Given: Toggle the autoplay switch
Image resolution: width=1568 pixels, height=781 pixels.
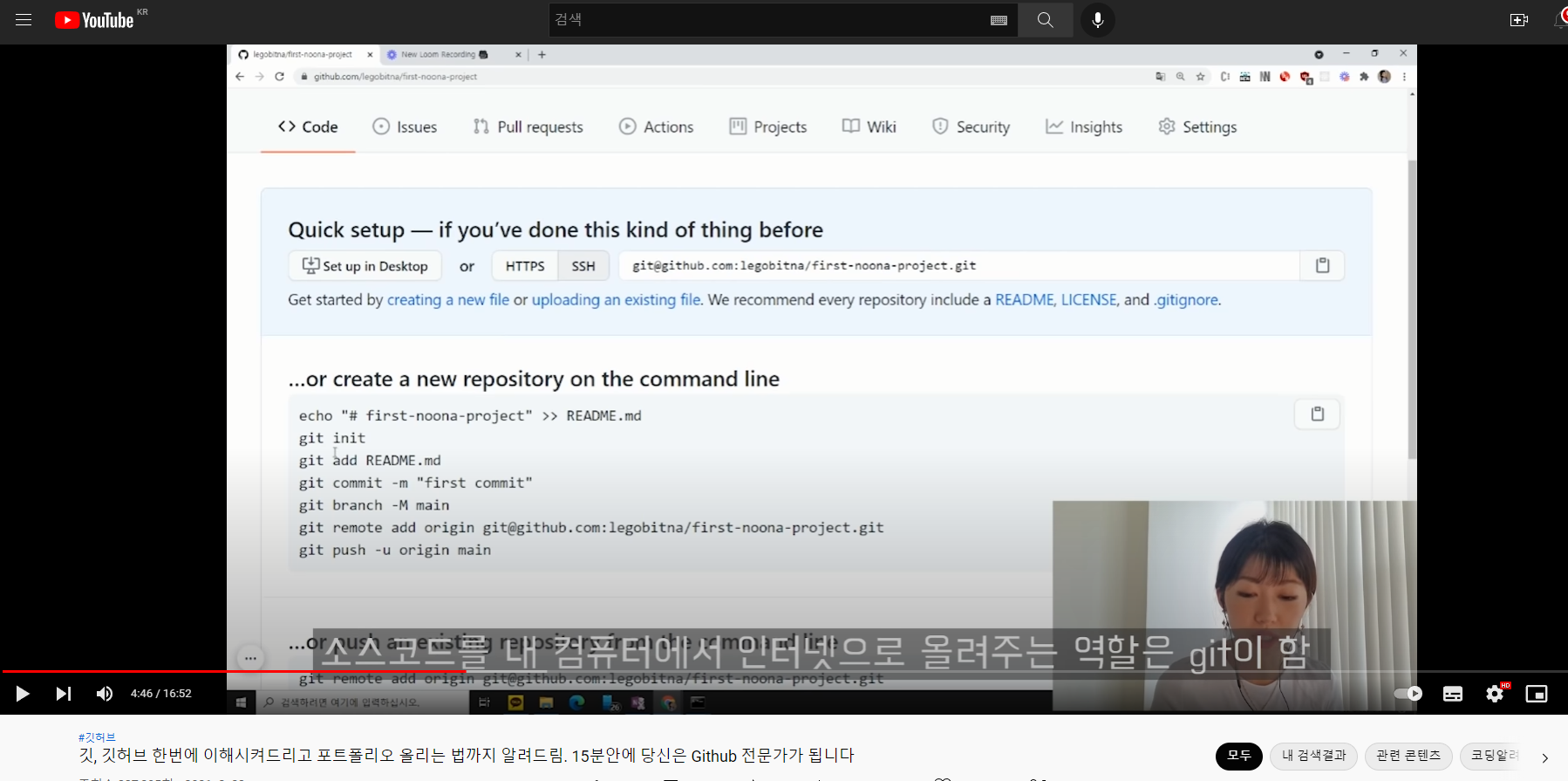Looking at the screenshot, I should point(1408,694).
